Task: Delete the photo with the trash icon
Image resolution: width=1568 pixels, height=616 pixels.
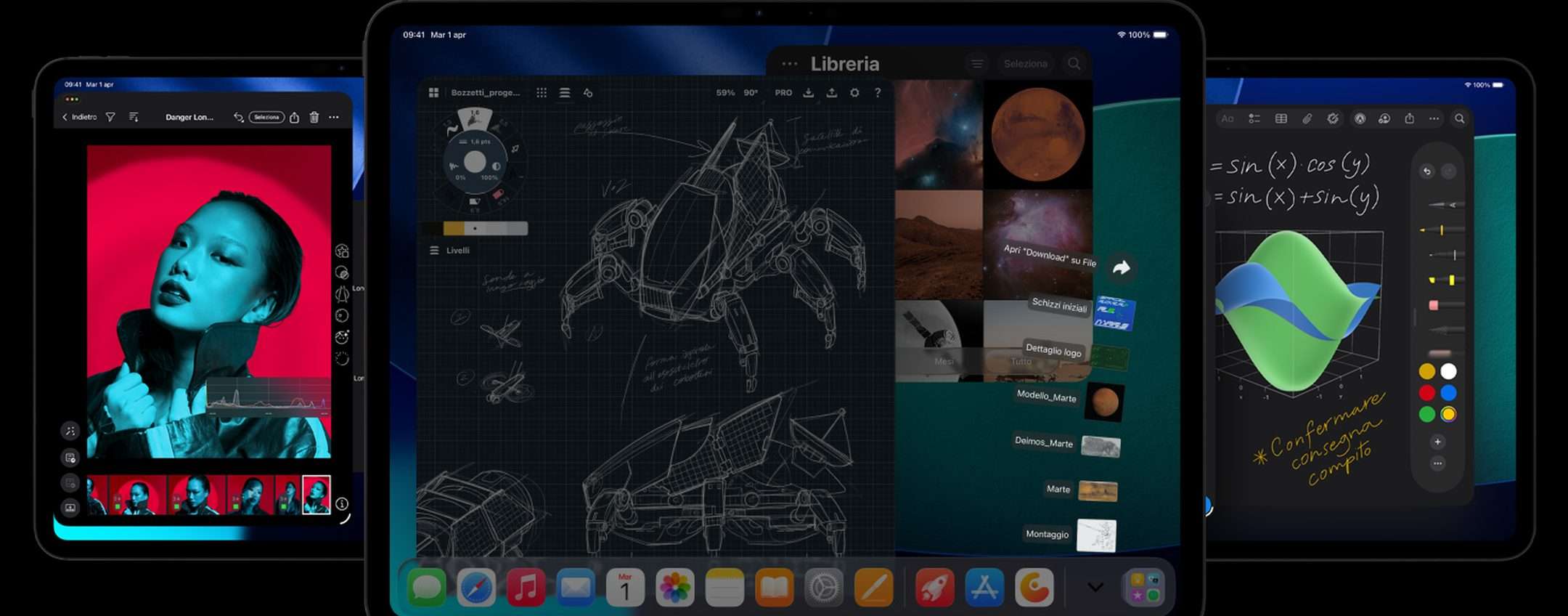Action: [314, 117]
